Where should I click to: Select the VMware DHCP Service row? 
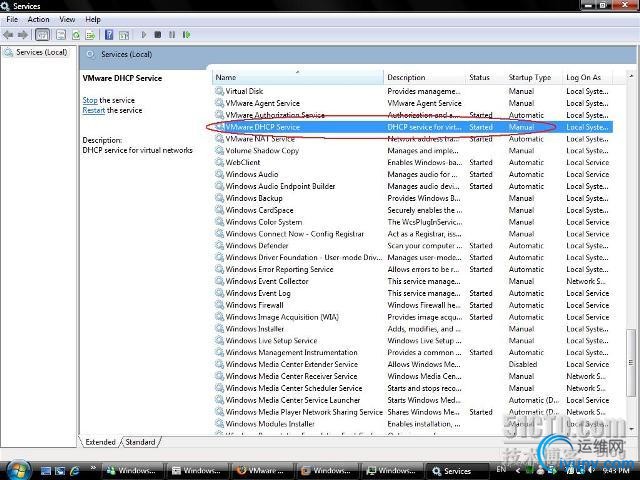point(413,127)
